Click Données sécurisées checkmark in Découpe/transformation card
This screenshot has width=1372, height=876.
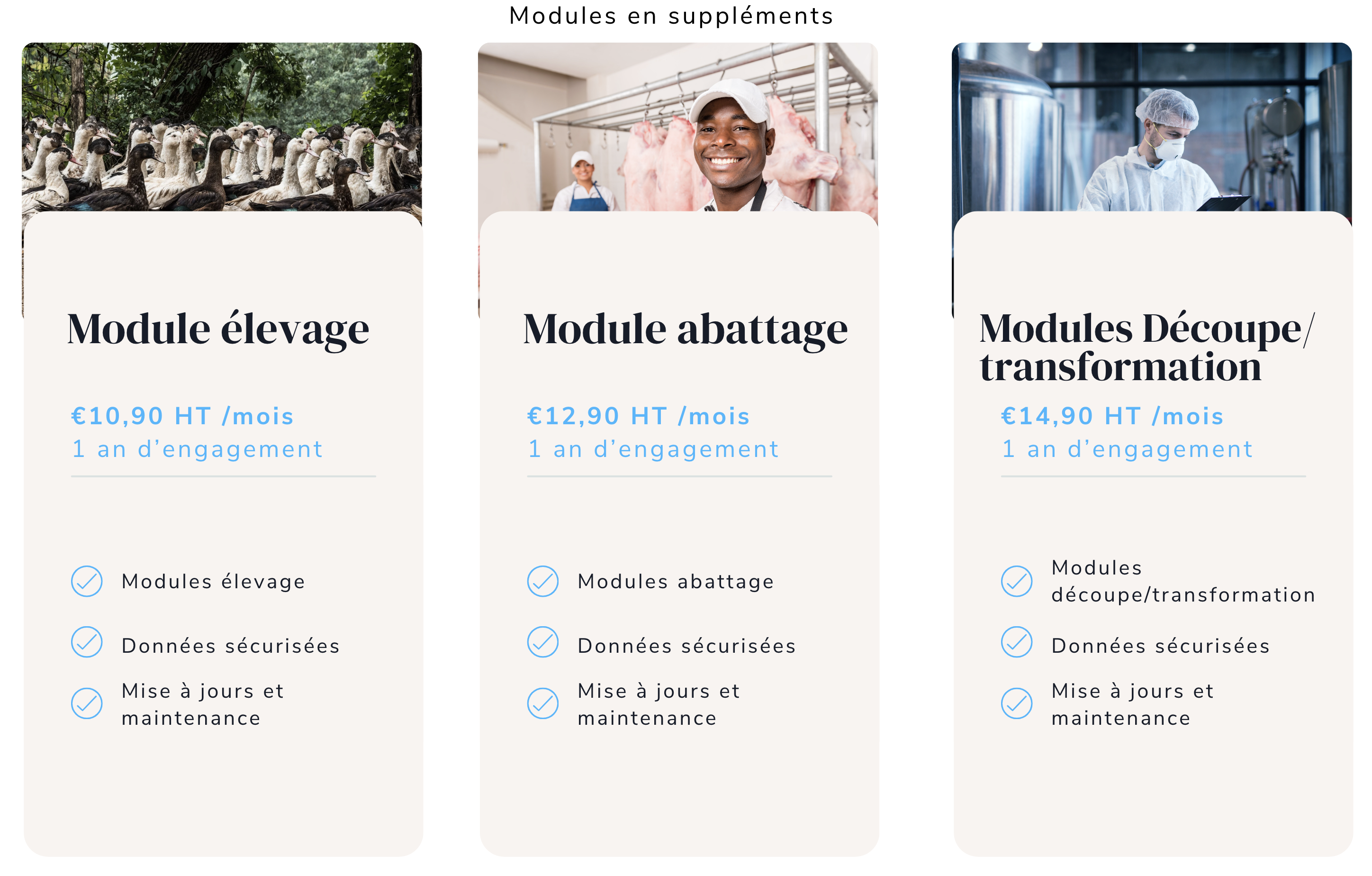[x=1017, y=642]
